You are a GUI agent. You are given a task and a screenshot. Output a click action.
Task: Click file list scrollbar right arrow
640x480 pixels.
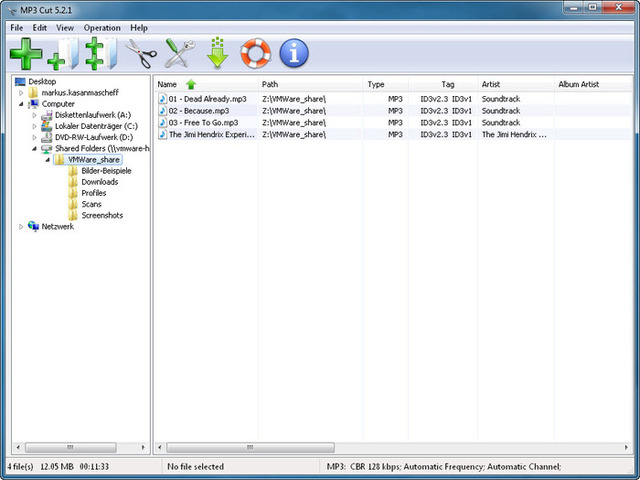[x=626, y=447]
